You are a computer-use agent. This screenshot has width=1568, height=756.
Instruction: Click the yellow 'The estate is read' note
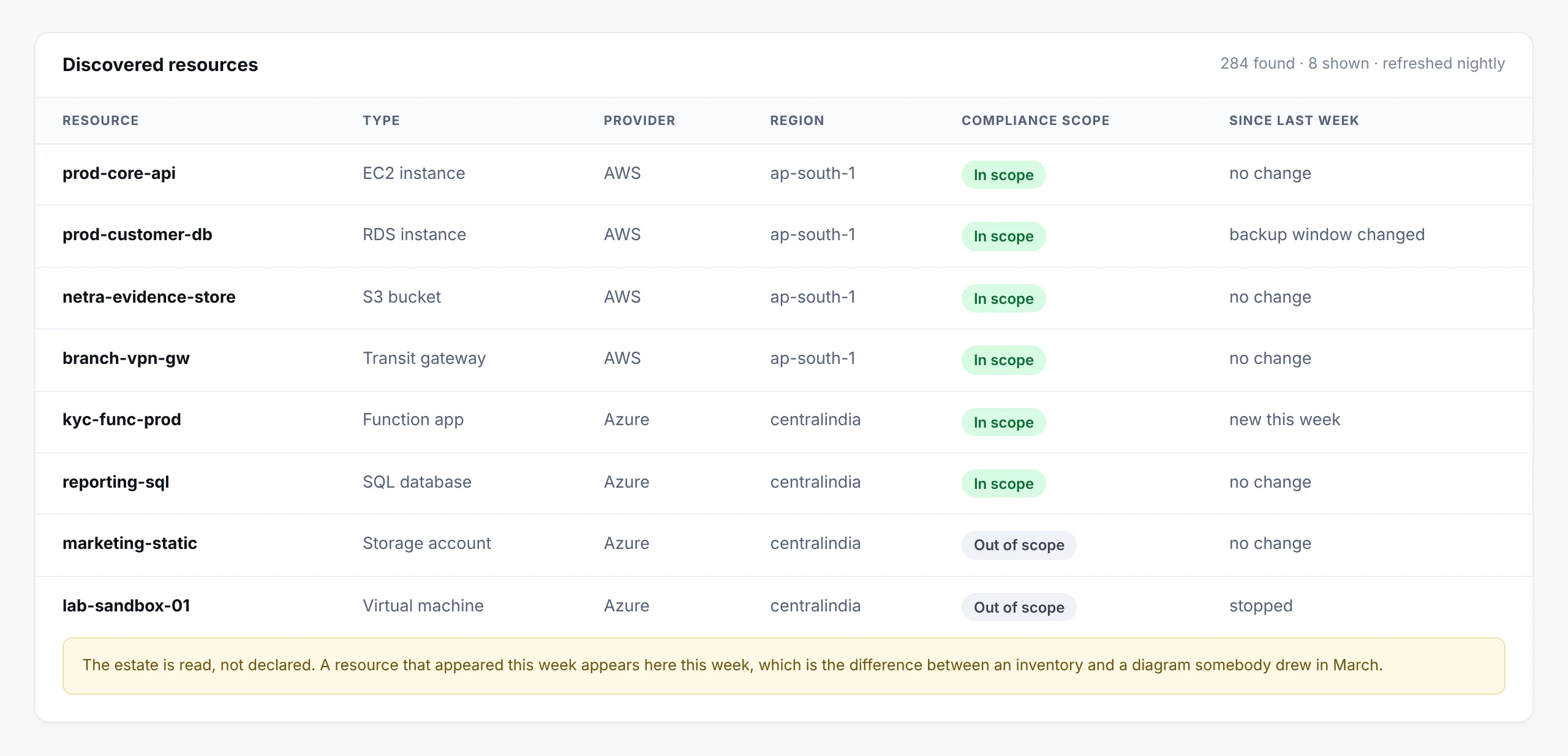(x=783, y=666)
